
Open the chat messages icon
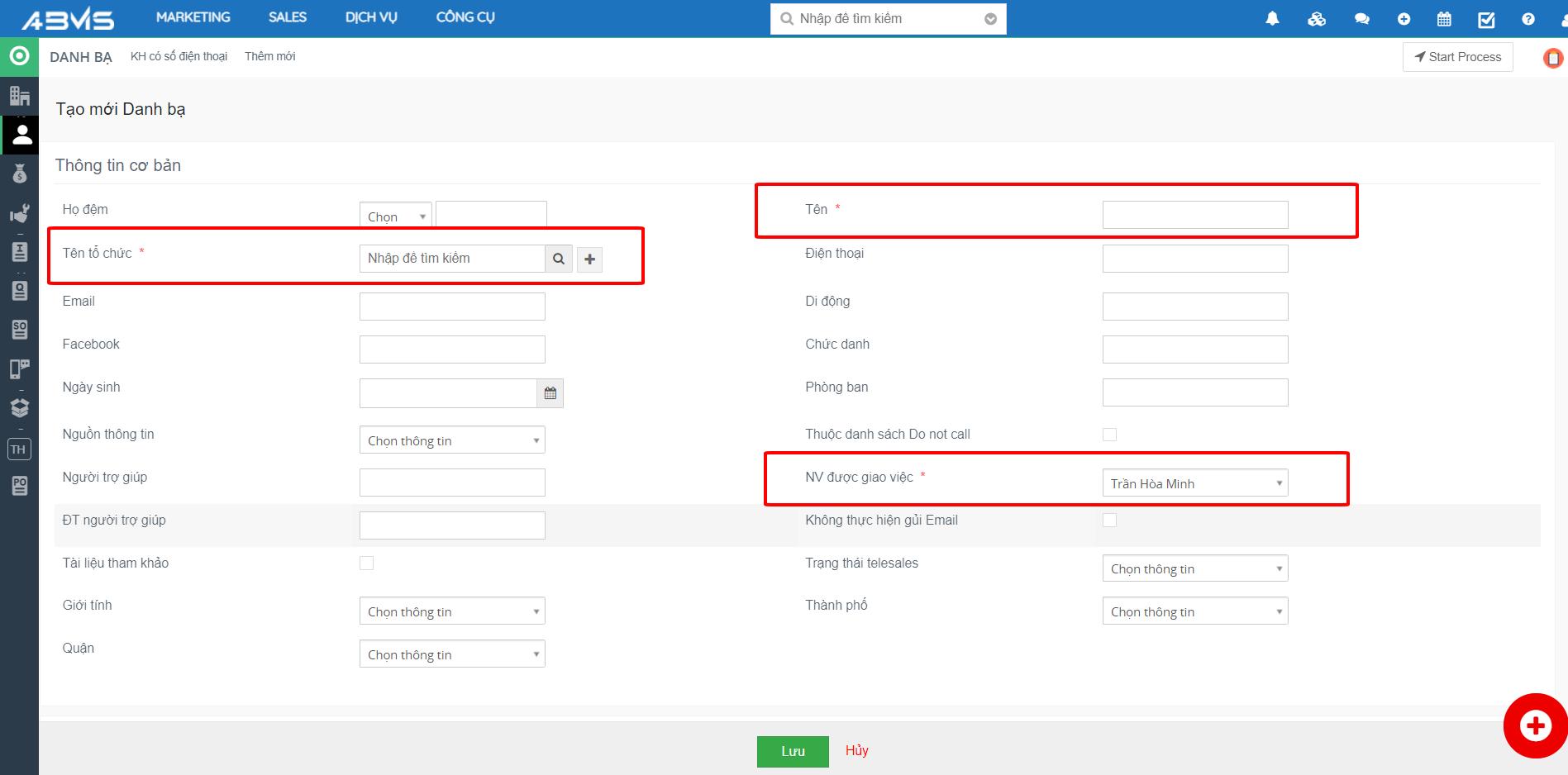click(1361, 18)
